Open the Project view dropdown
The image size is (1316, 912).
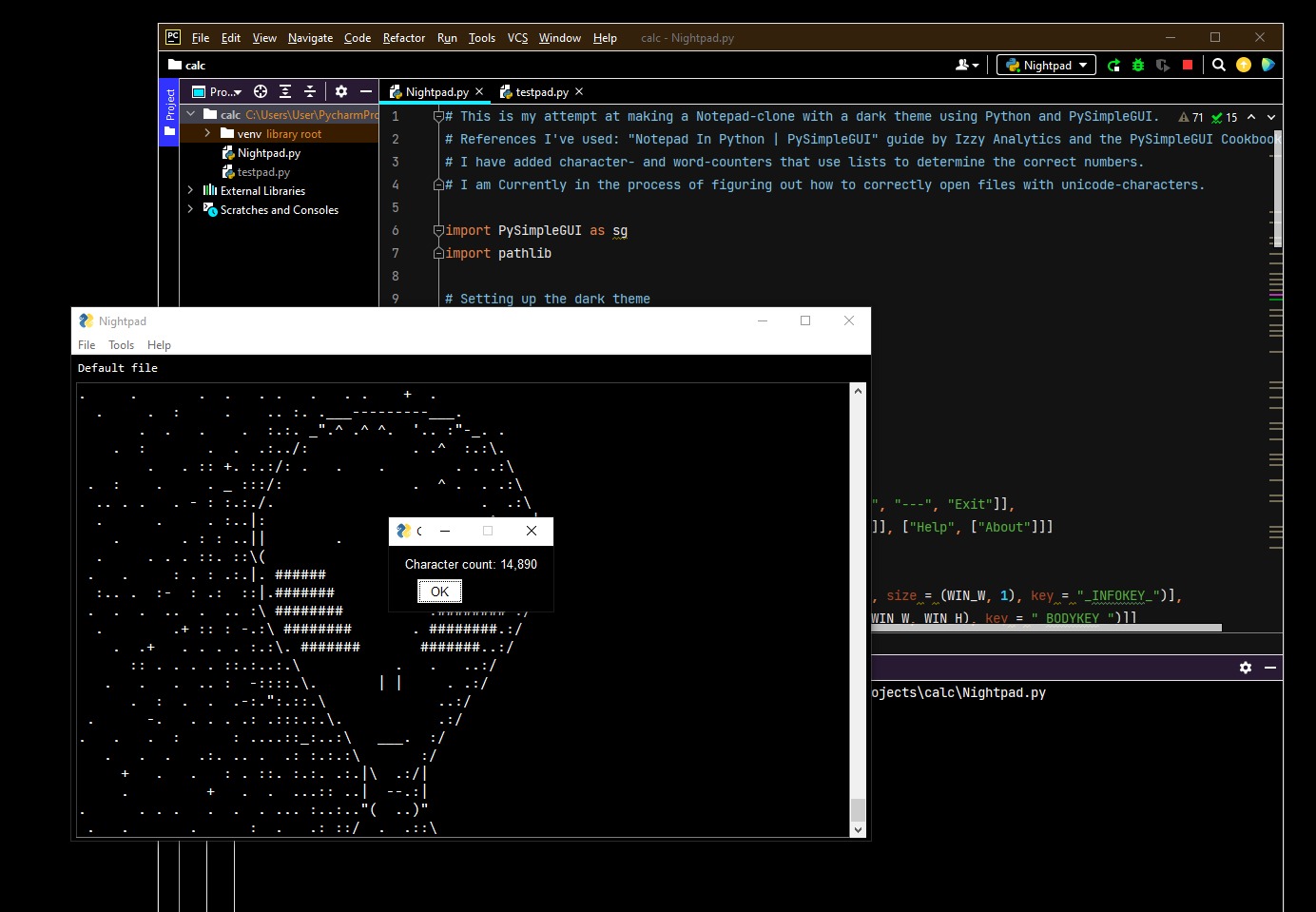tap(217, 92)
